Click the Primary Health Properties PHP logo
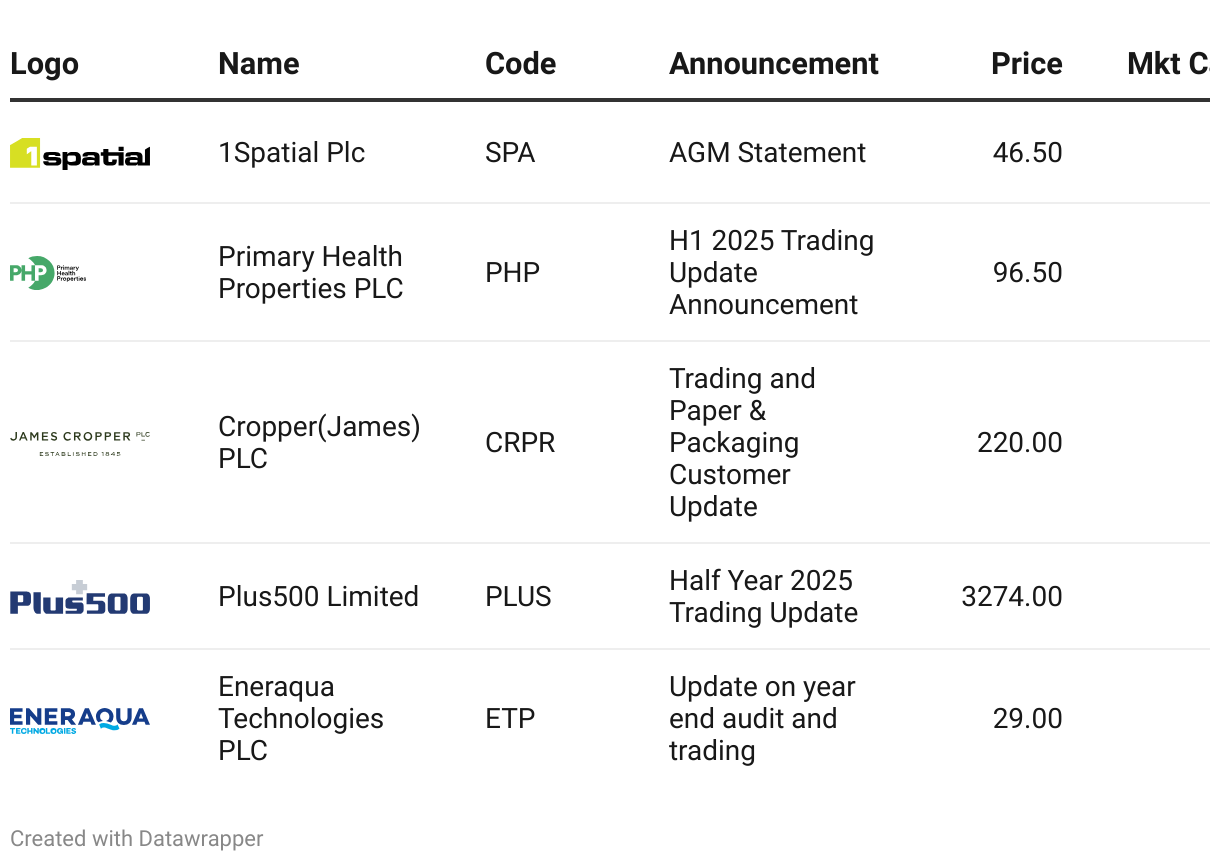The height and width of the screenshot is (862, 1220). coord(48,273)
